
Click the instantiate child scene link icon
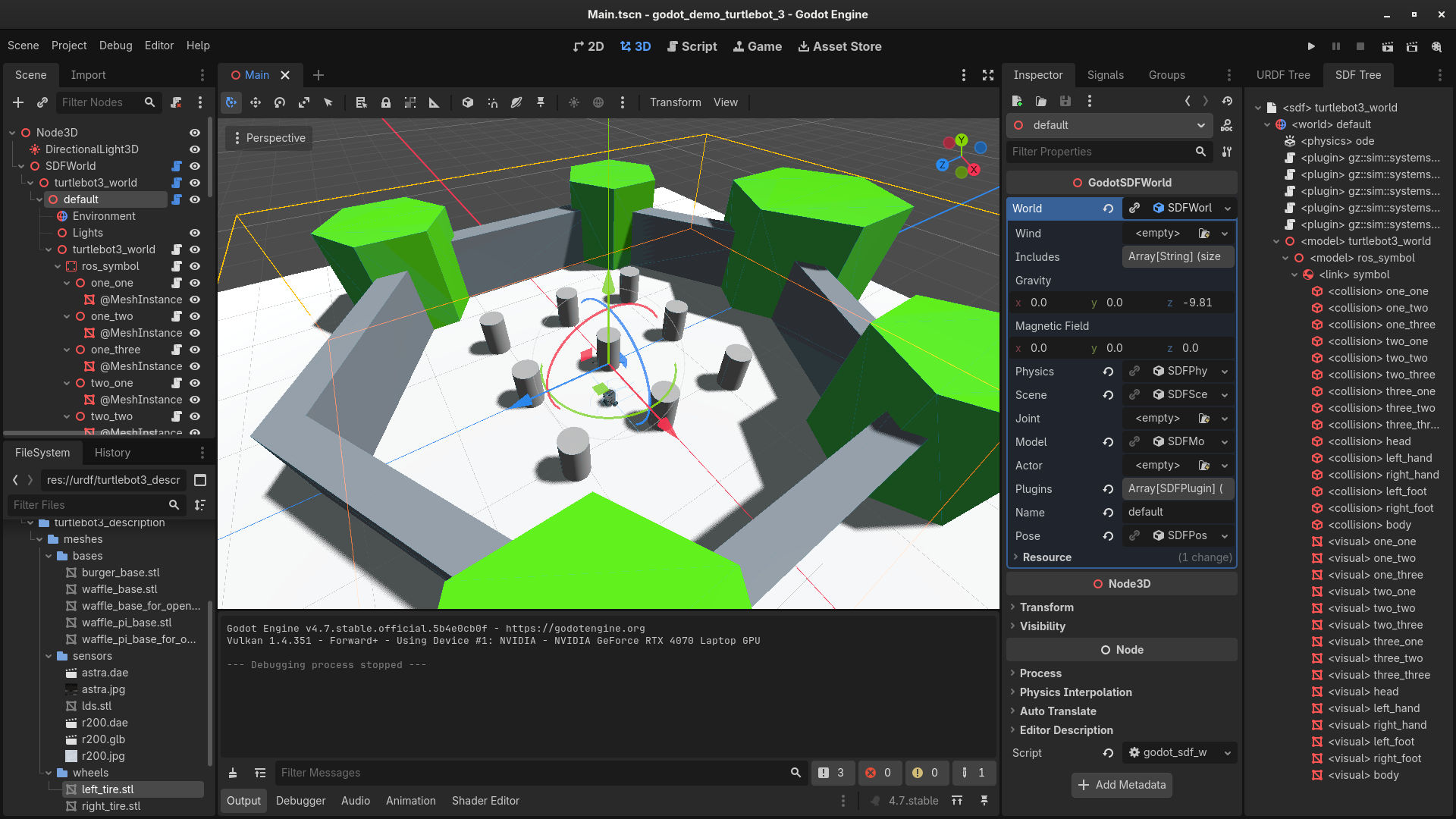click(x=42, y=102)
